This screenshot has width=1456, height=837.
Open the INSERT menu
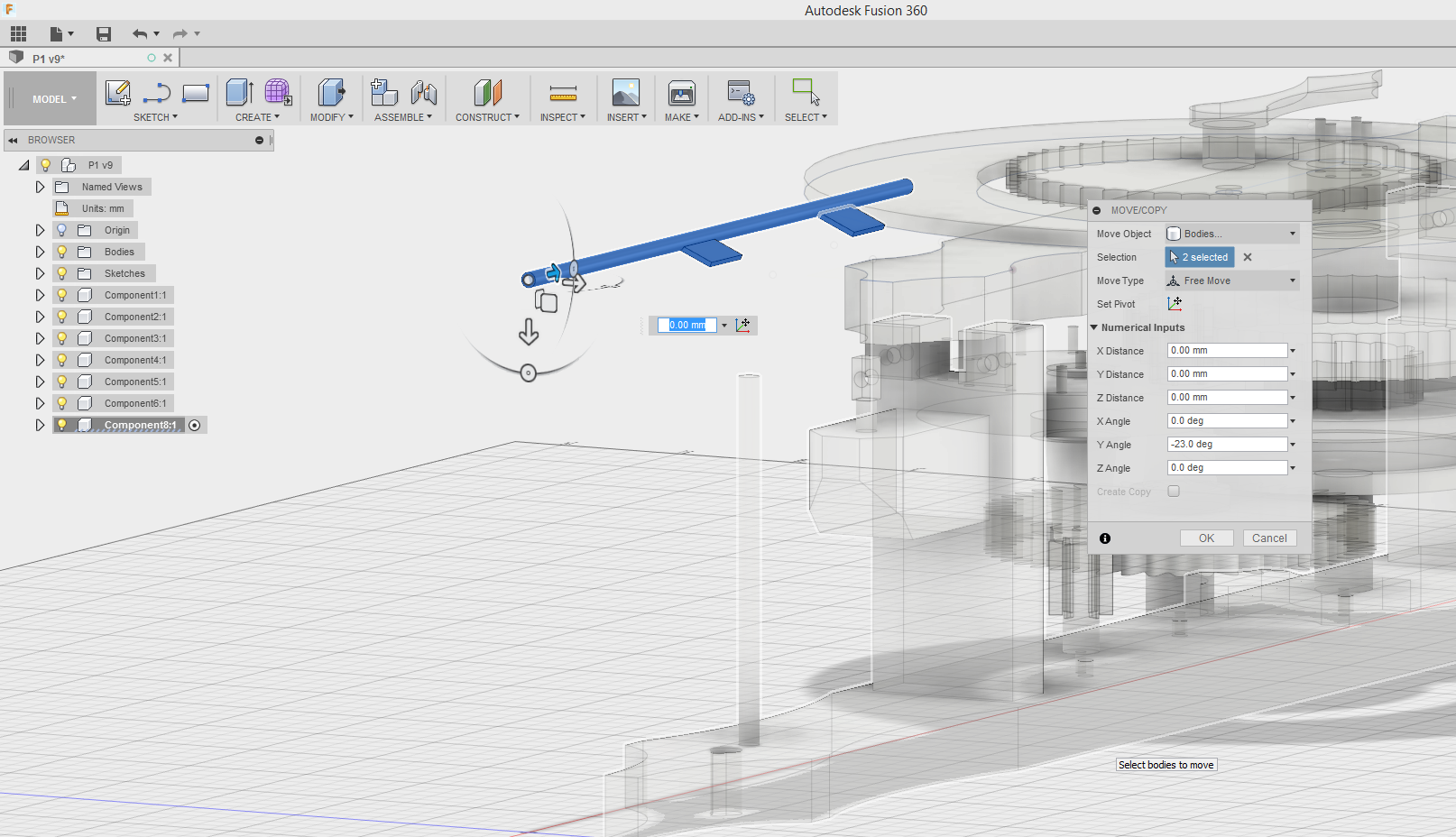626,117
